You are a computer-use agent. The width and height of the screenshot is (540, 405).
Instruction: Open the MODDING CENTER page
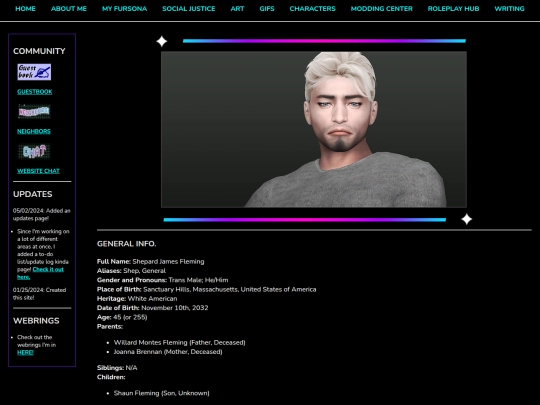382,9
